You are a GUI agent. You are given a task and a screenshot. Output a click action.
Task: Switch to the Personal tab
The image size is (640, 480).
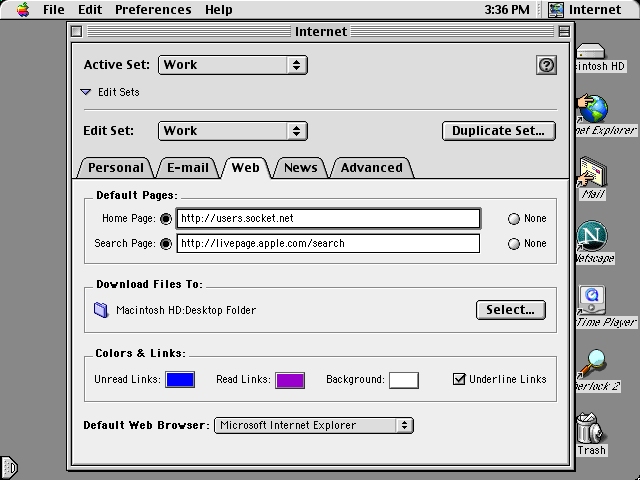116,168
